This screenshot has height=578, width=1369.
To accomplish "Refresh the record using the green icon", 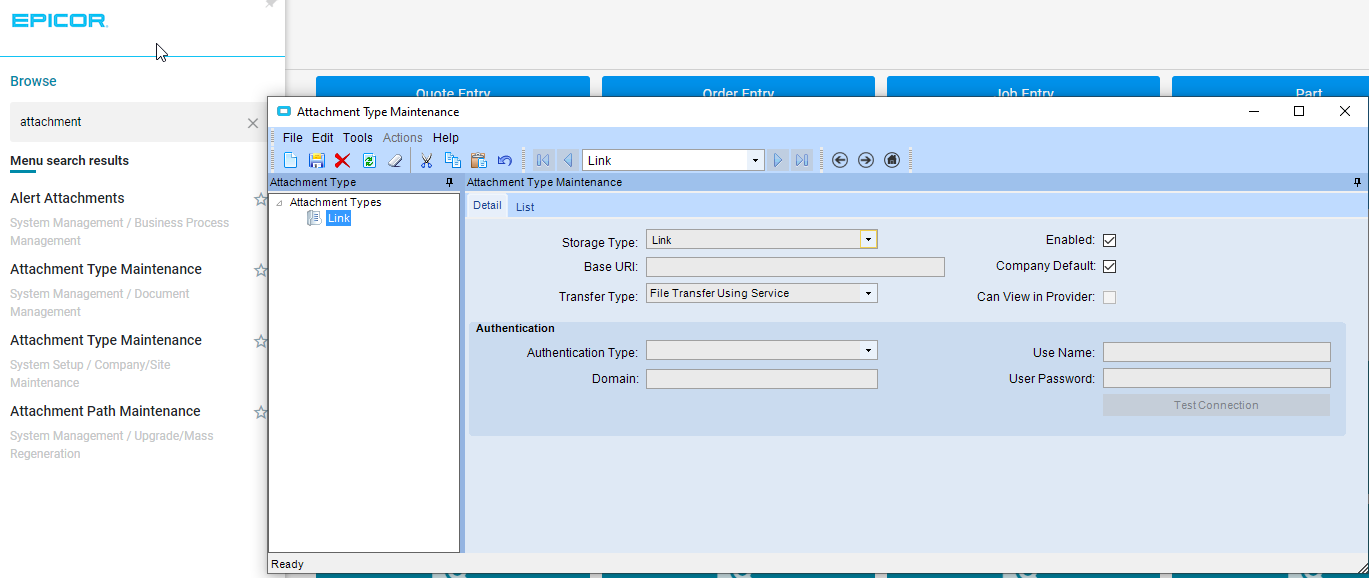I will (x=369, y=160).
